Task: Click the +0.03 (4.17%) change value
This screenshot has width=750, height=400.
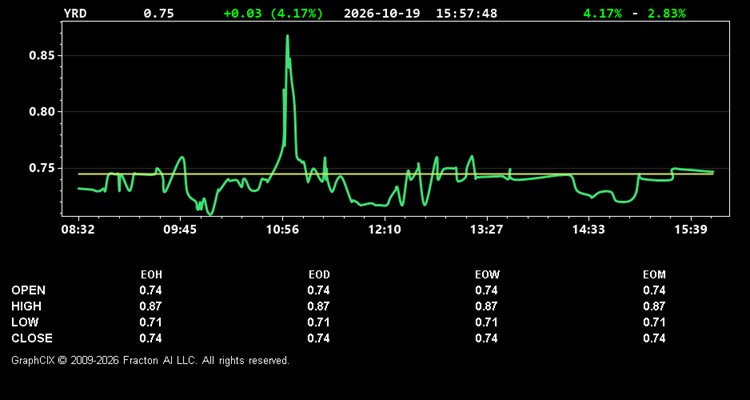Action: click(273, 13)
